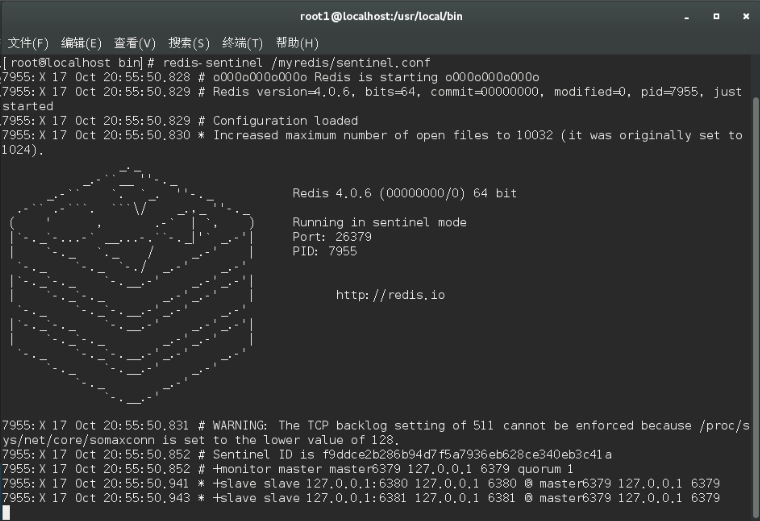Click the 'Sentinel ID is' log line
760x521 pixels.
pos(306,455)
